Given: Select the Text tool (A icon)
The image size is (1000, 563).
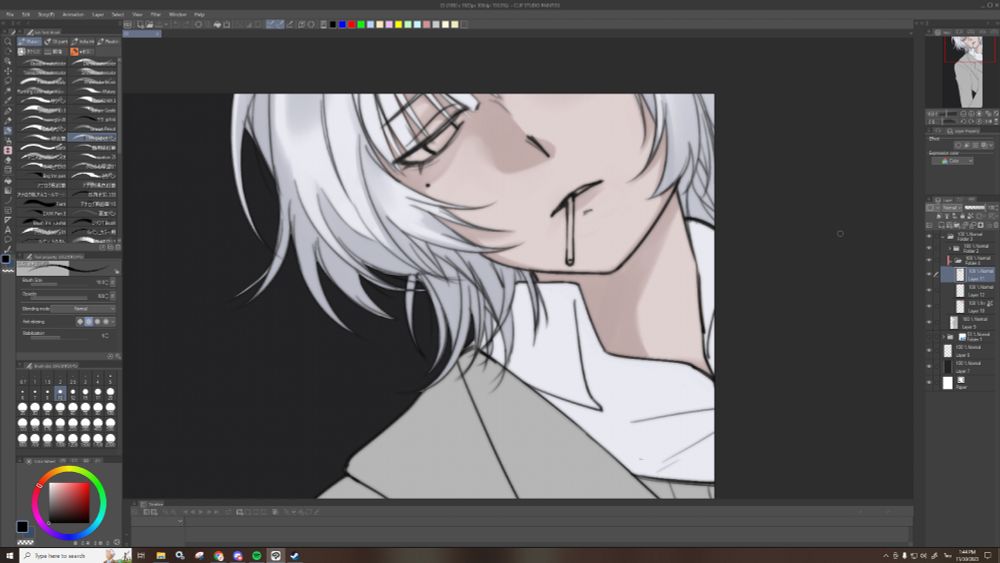Looking at the screenshot, I should coord(8,230).
